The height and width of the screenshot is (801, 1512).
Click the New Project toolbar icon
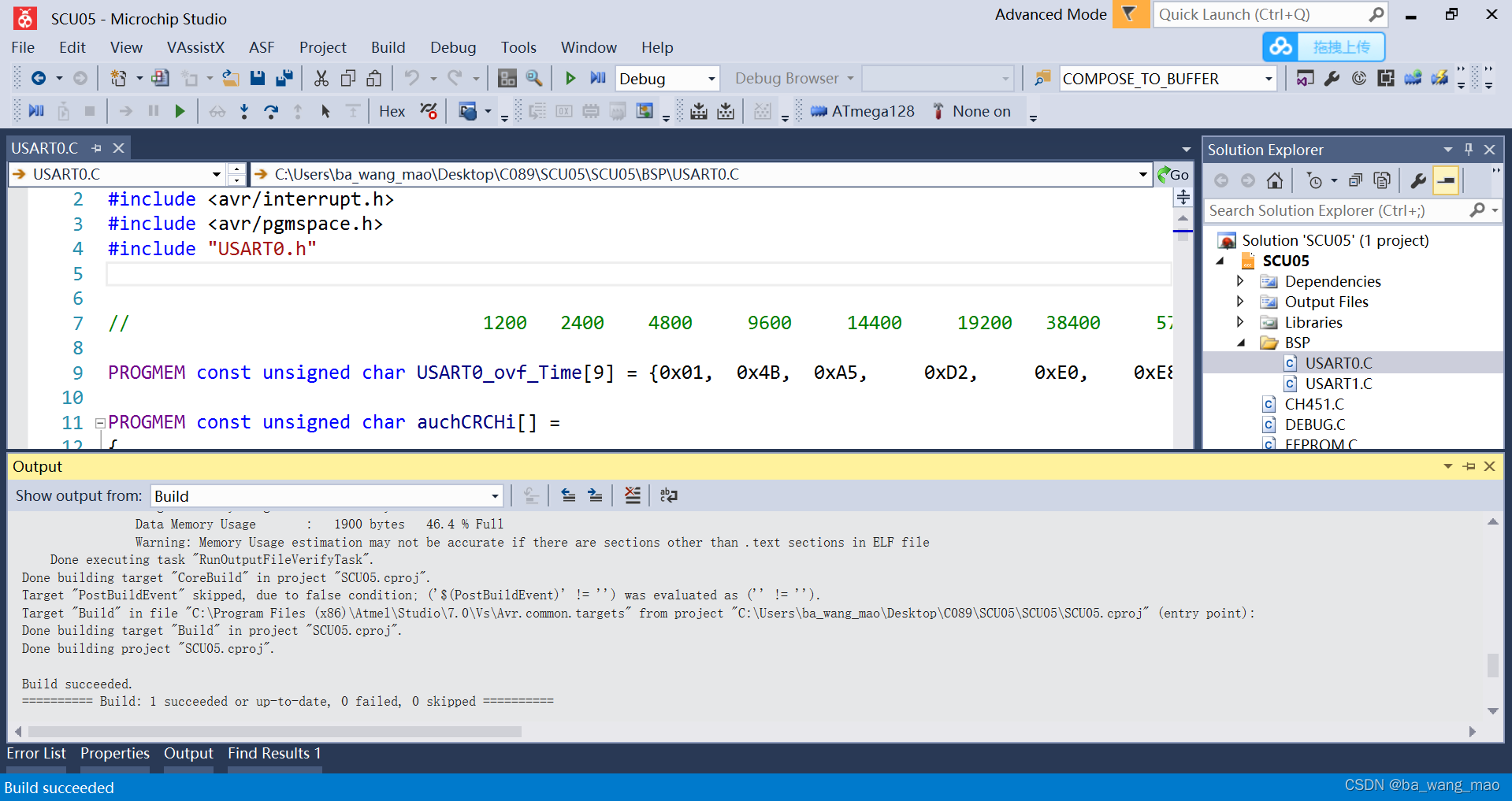[118, 78]
